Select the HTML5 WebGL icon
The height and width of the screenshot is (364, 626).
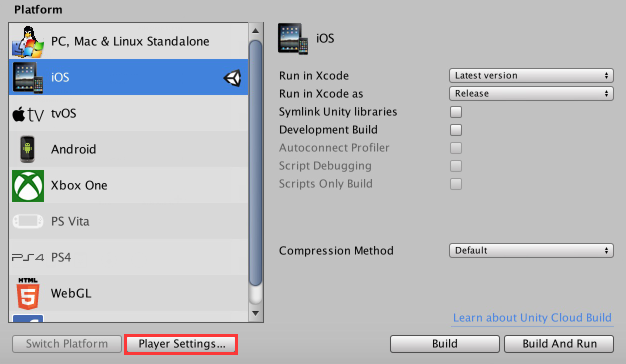[28, 294]
